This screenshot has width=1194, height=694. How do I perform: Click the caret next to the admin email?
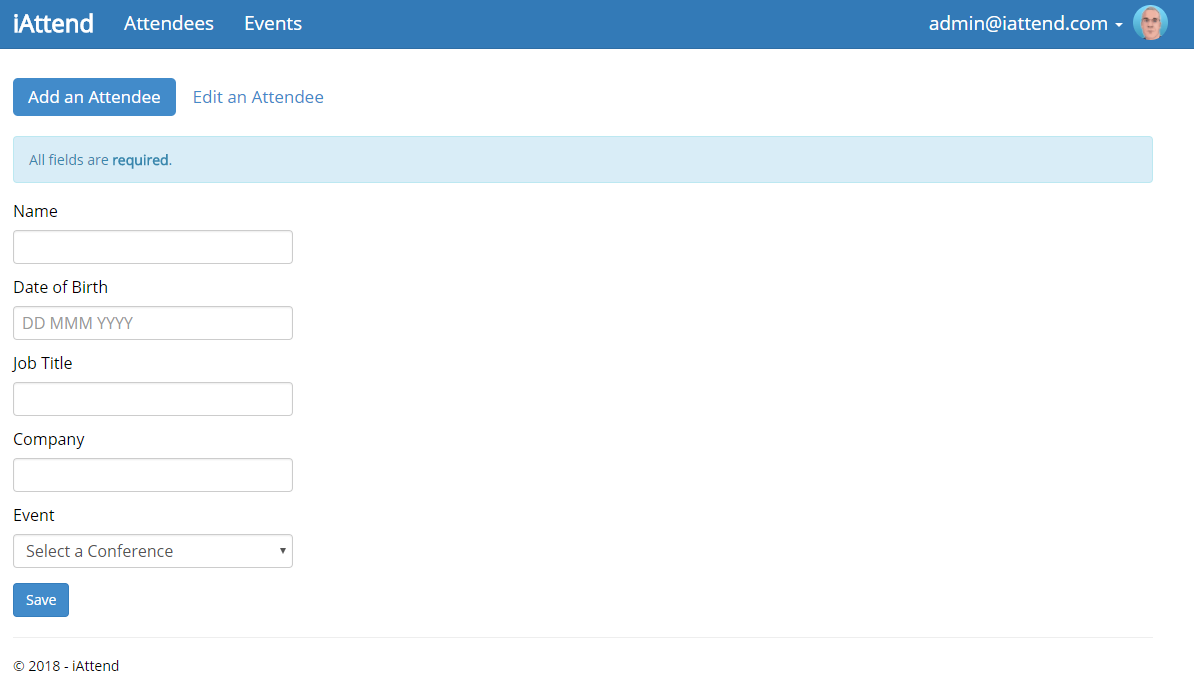pos(1119,25)
